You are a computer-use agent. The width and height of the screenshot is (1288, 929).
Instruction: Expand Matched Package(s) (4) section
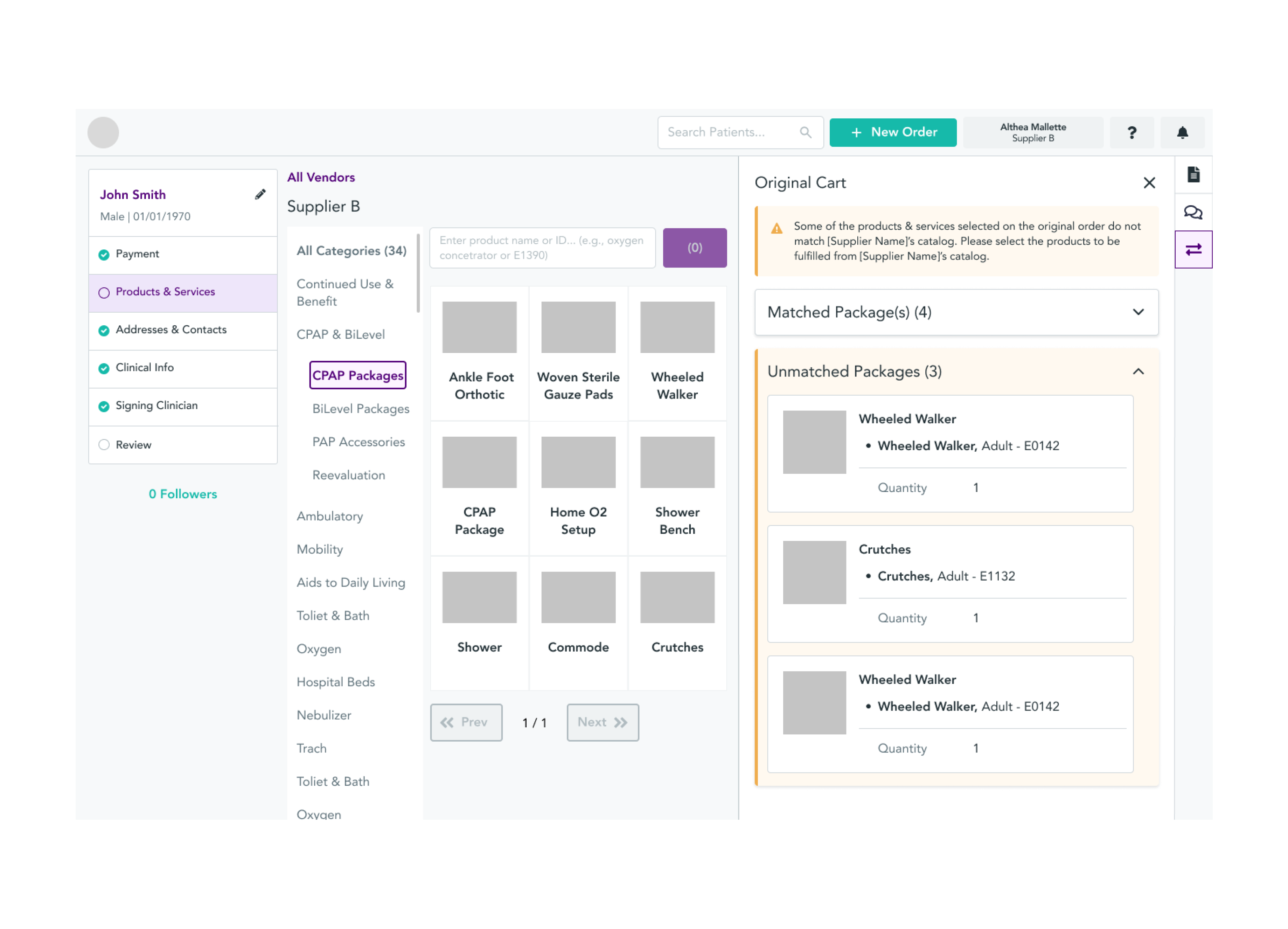pyautogui.click(x=956, y=312)
